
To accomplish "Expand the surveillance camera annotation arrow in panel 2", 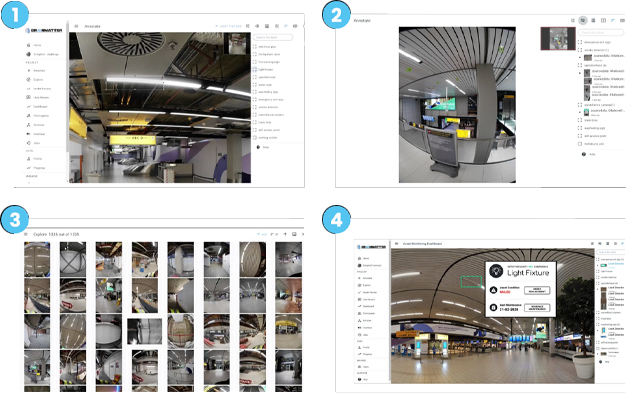I will (x=580, y=112).
